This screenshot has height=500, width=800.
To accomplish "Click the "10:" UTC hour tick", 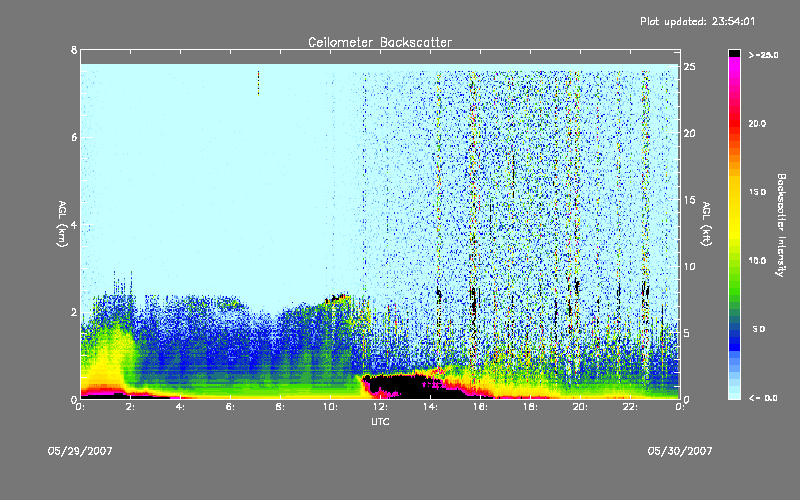I will tap(330, 407).
